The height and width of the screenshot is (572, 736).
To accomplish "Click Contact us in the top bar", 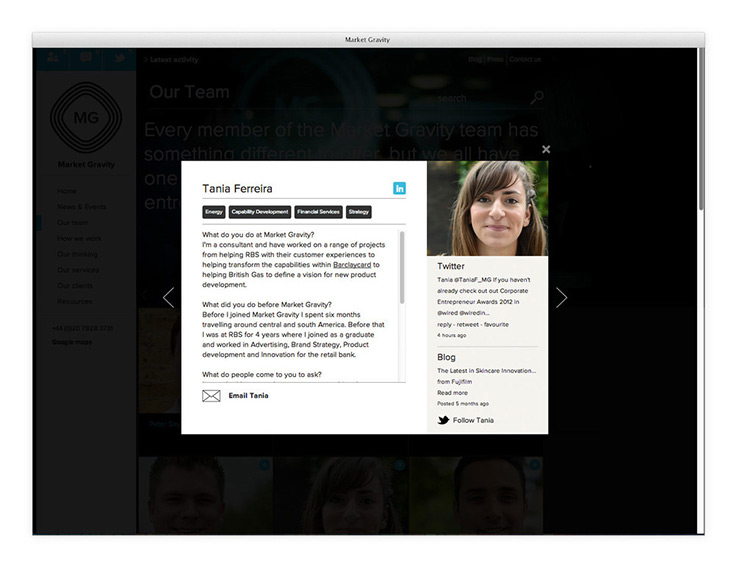I will [x=525, y=60].
